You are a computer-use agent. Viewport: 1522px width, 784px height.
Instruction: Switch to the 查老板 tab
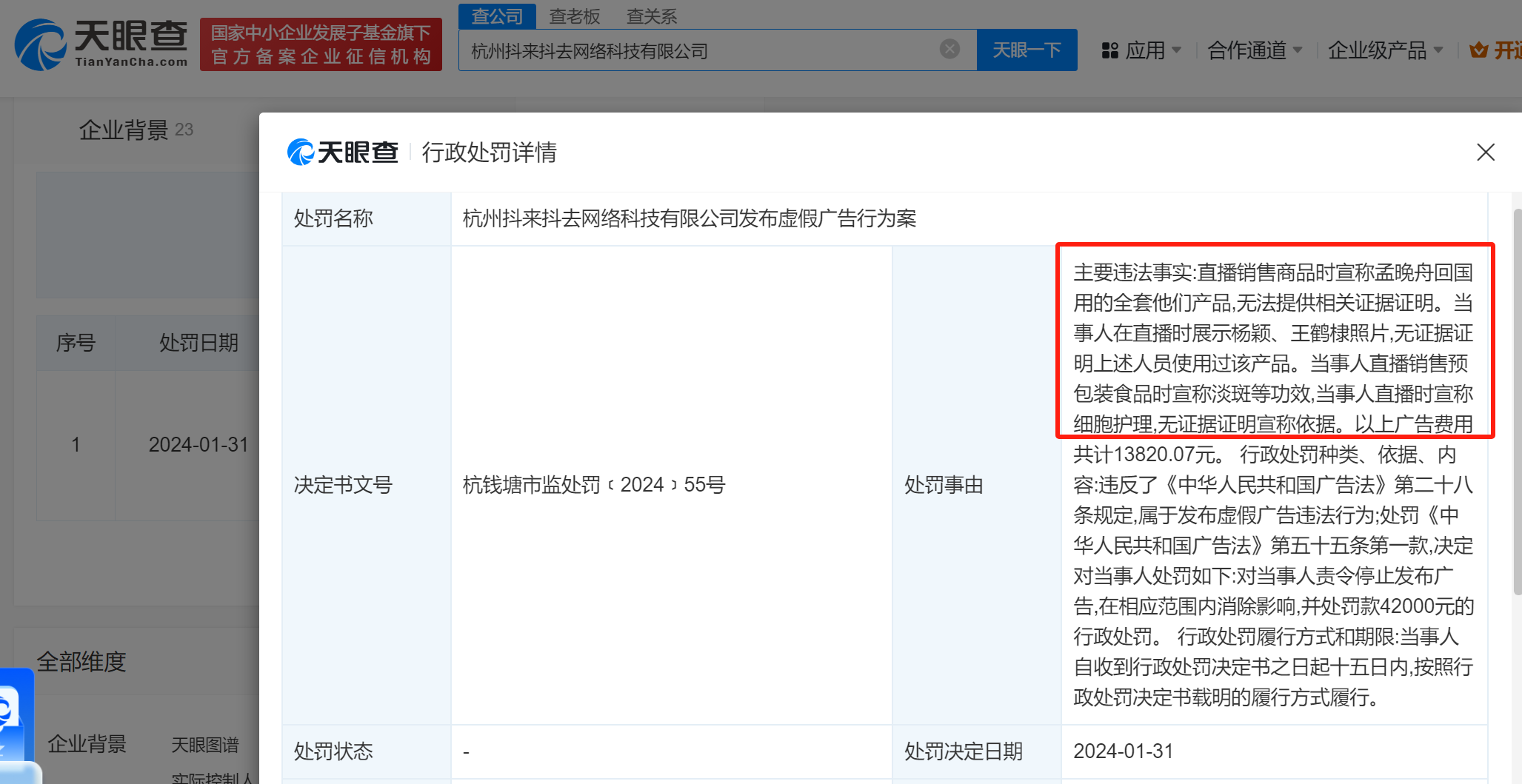tap(575, 16)
